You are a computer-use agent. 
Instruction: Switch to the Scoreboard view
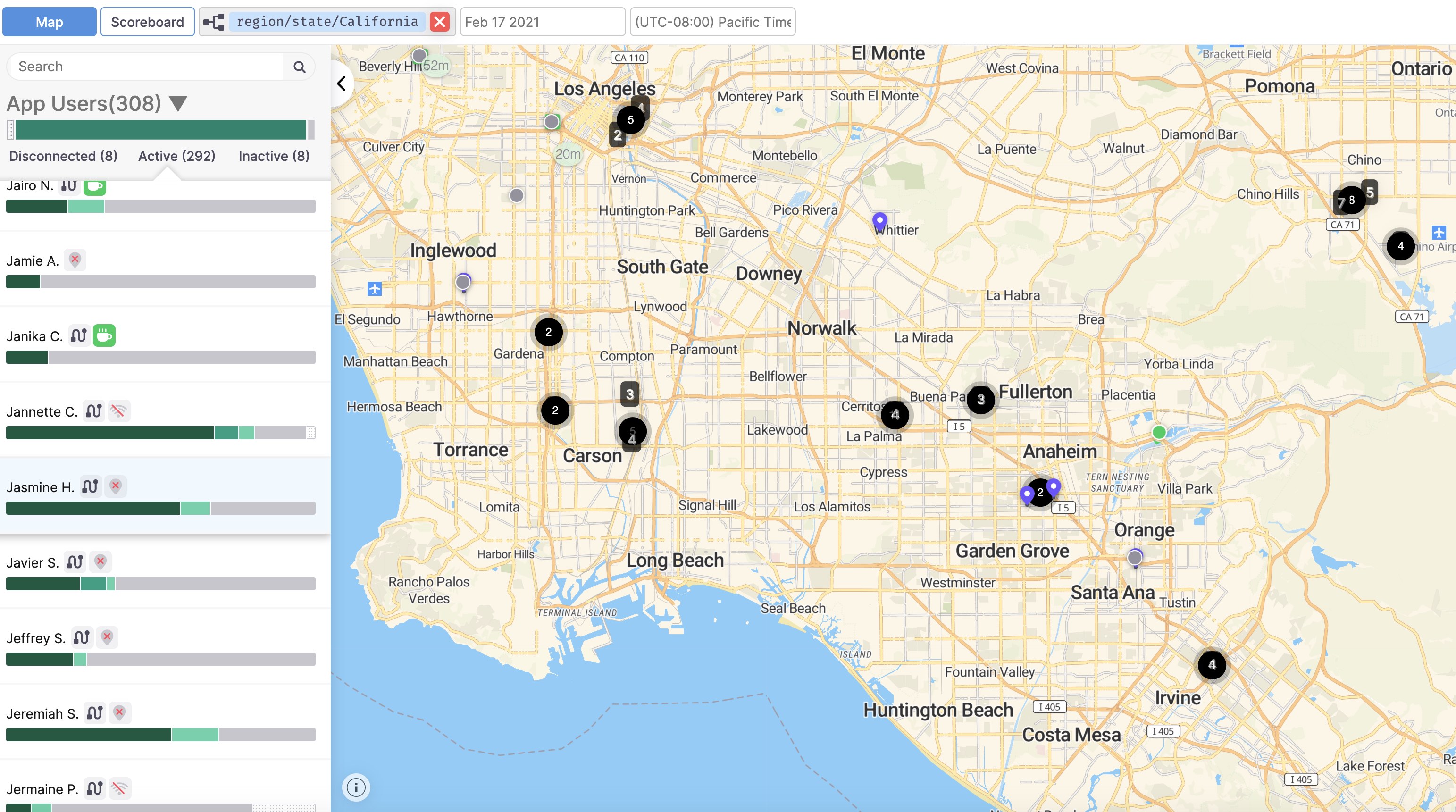147,22
